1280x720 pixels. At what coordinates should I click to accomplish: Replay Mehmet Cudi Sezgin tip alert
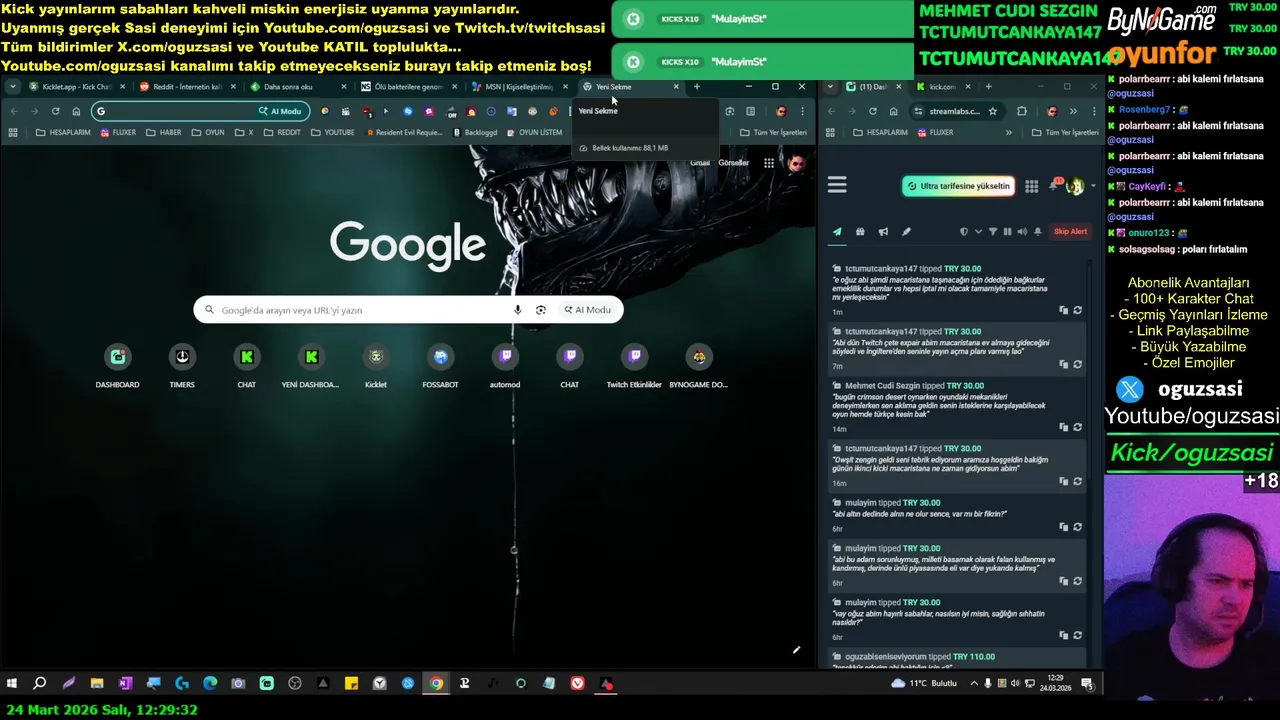tap(1077, 427)
